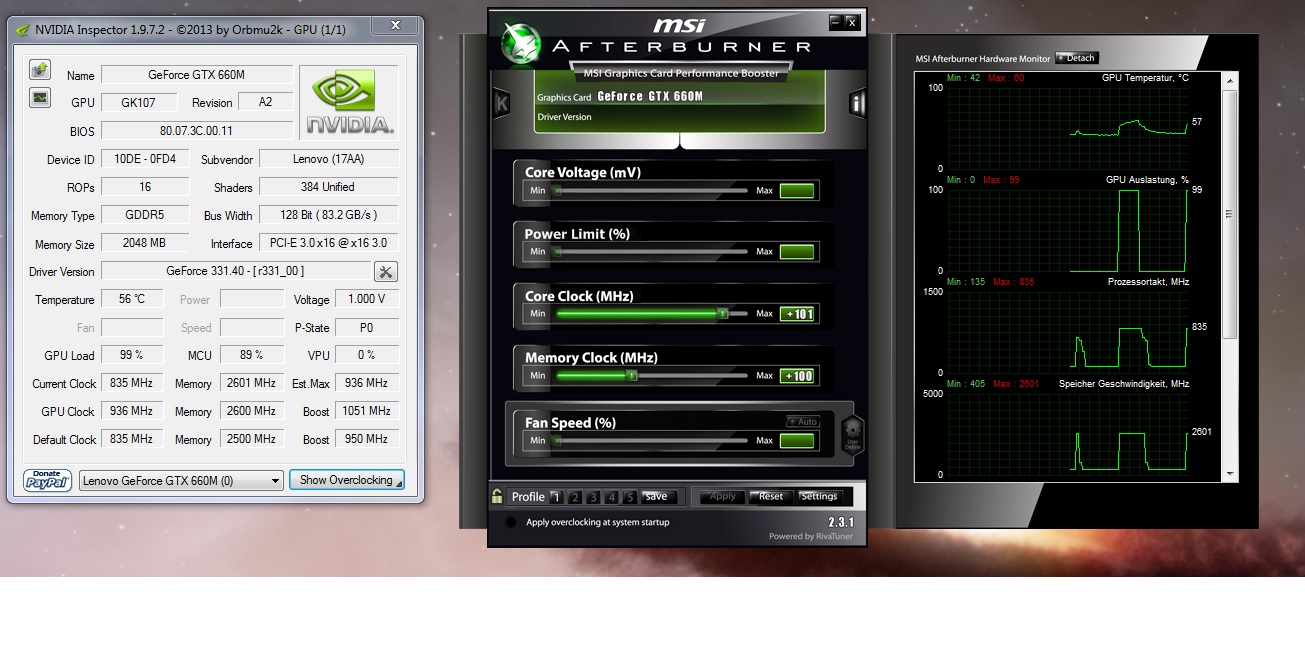Click the Fan Speed value box
The width and height of the screenshot is (1305, 648).
point(798,440)
